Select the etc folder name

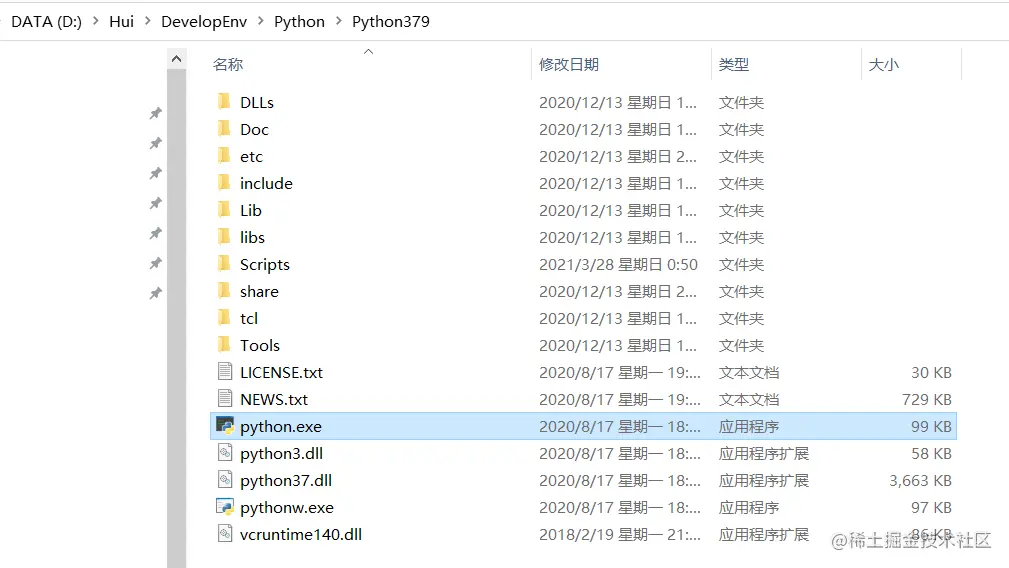tap(251, 156)
